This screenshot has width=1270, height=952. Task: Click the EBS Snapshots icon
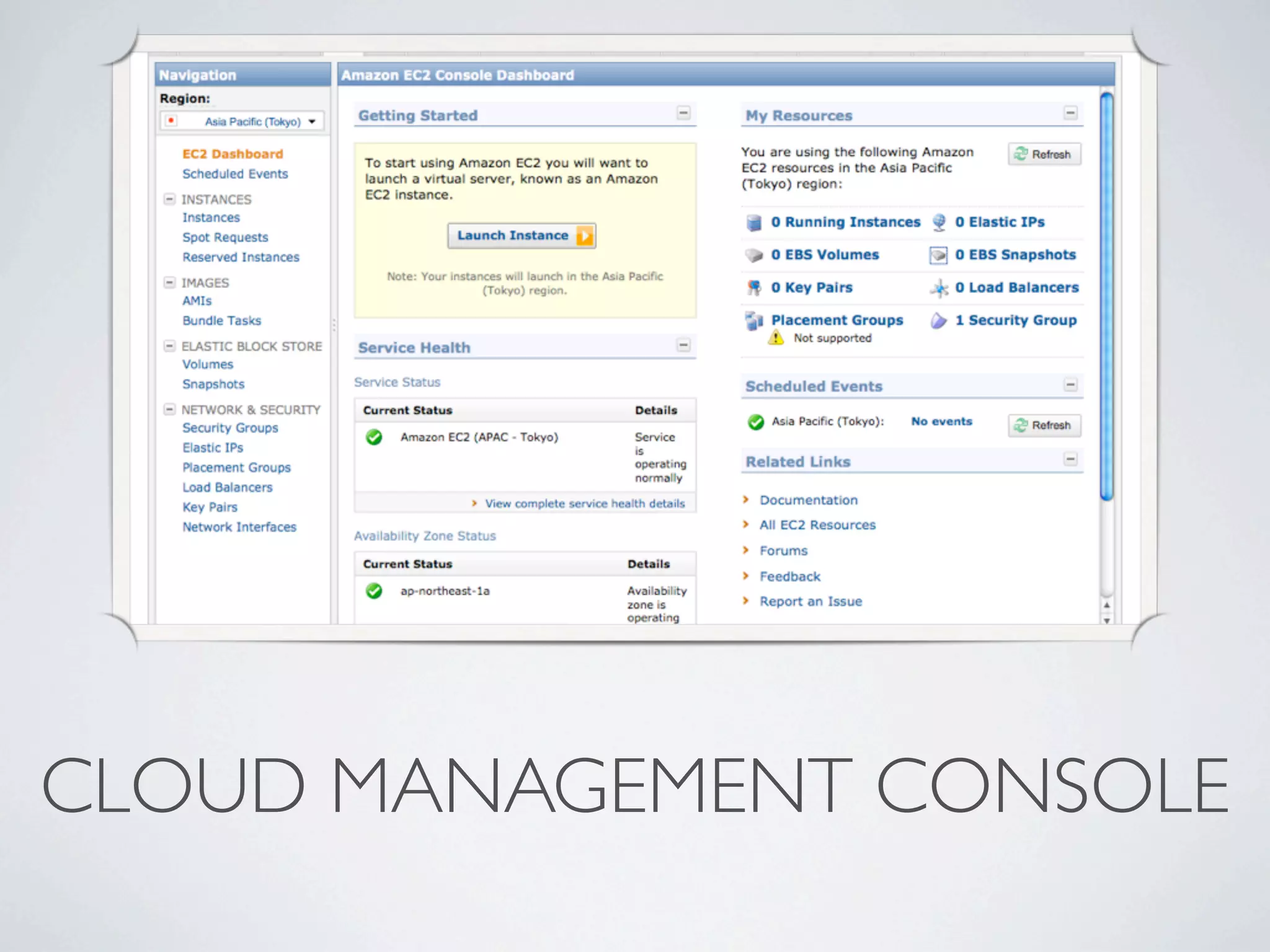938,255
